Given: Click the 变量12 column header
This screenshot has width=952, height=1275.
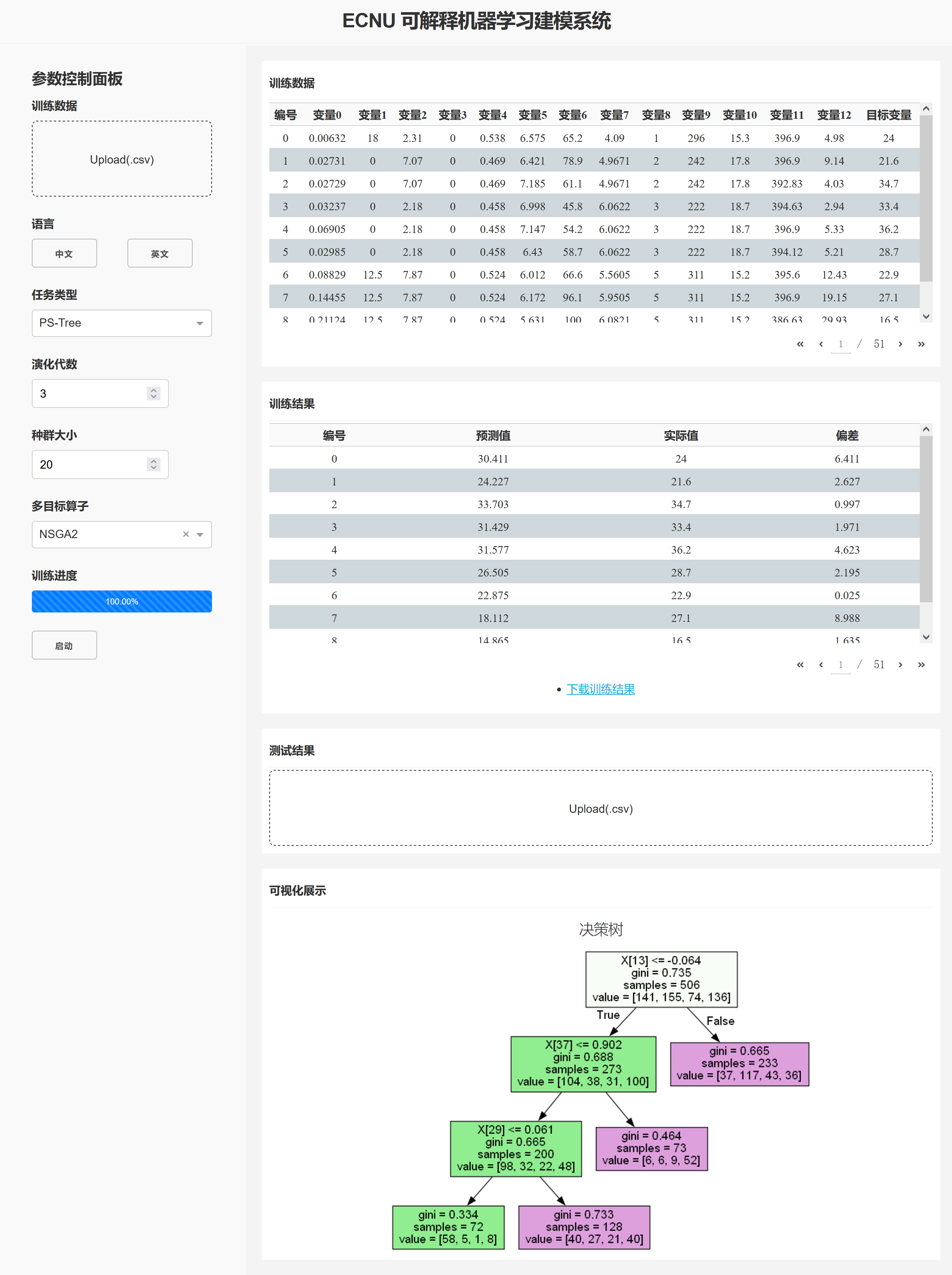Looking at the screenshot, I should (834, 115).
